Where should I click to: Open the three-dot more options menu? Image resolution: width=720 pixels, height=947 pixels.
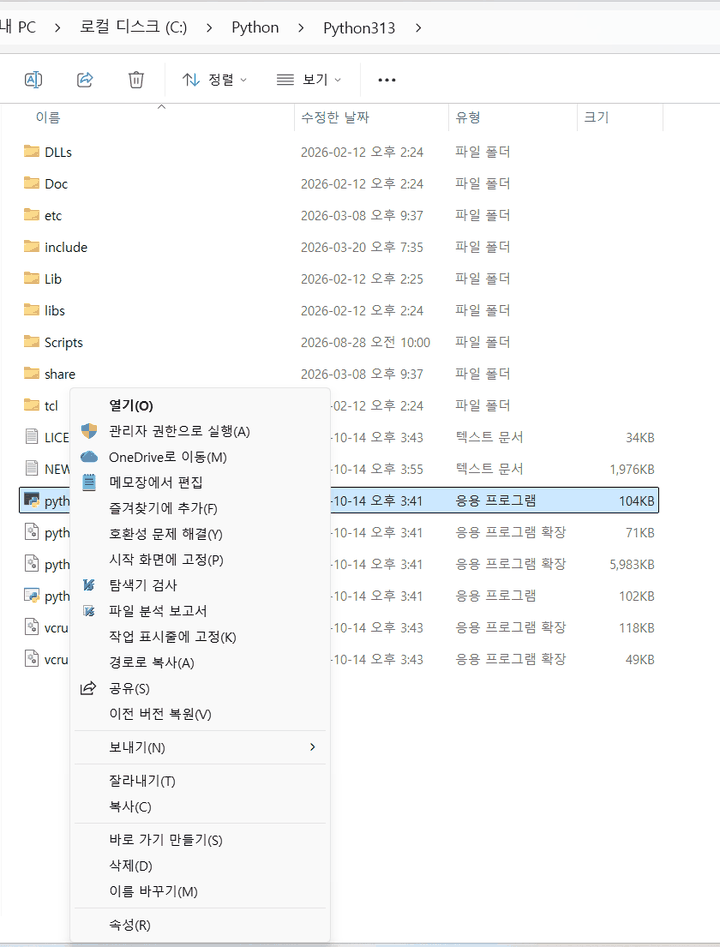tap(387, 80)
